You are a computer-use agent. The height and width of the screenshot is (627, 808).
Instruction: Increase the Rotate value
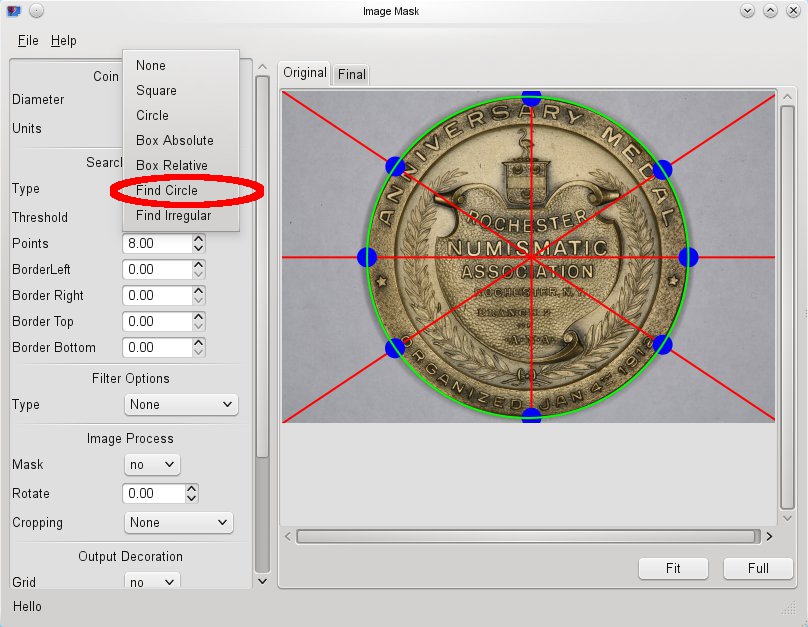(x=191, y=489)
